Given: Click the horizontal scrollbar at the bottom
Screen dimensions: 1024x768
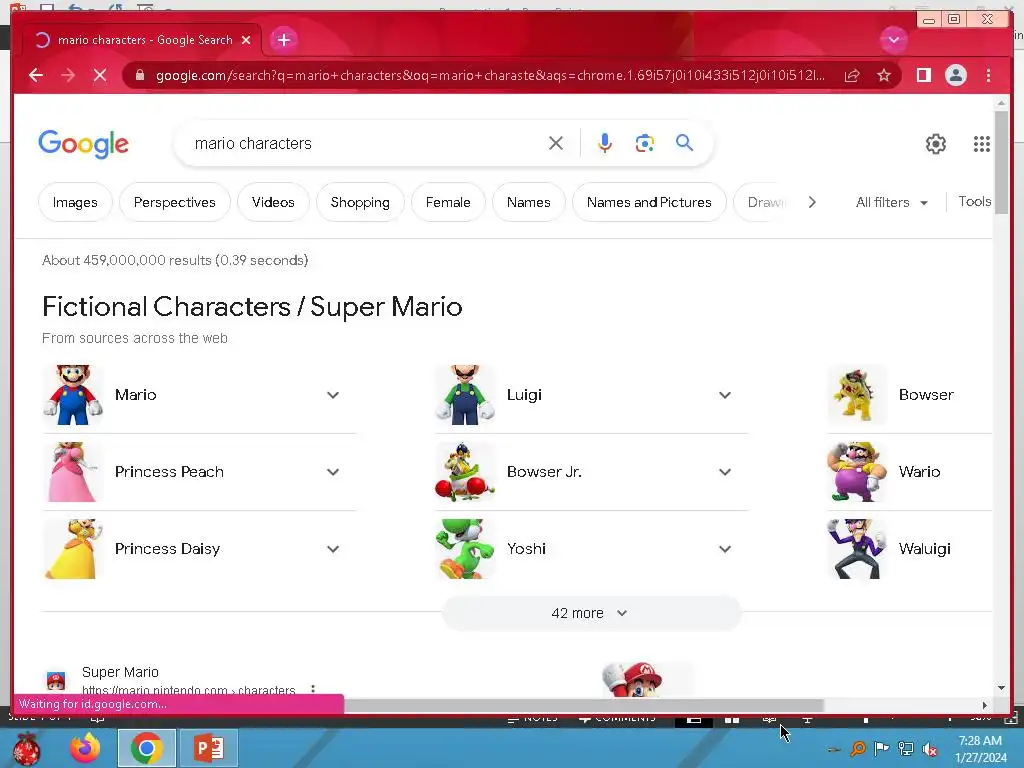Looking at the screenshot, I should click(584, 705).
